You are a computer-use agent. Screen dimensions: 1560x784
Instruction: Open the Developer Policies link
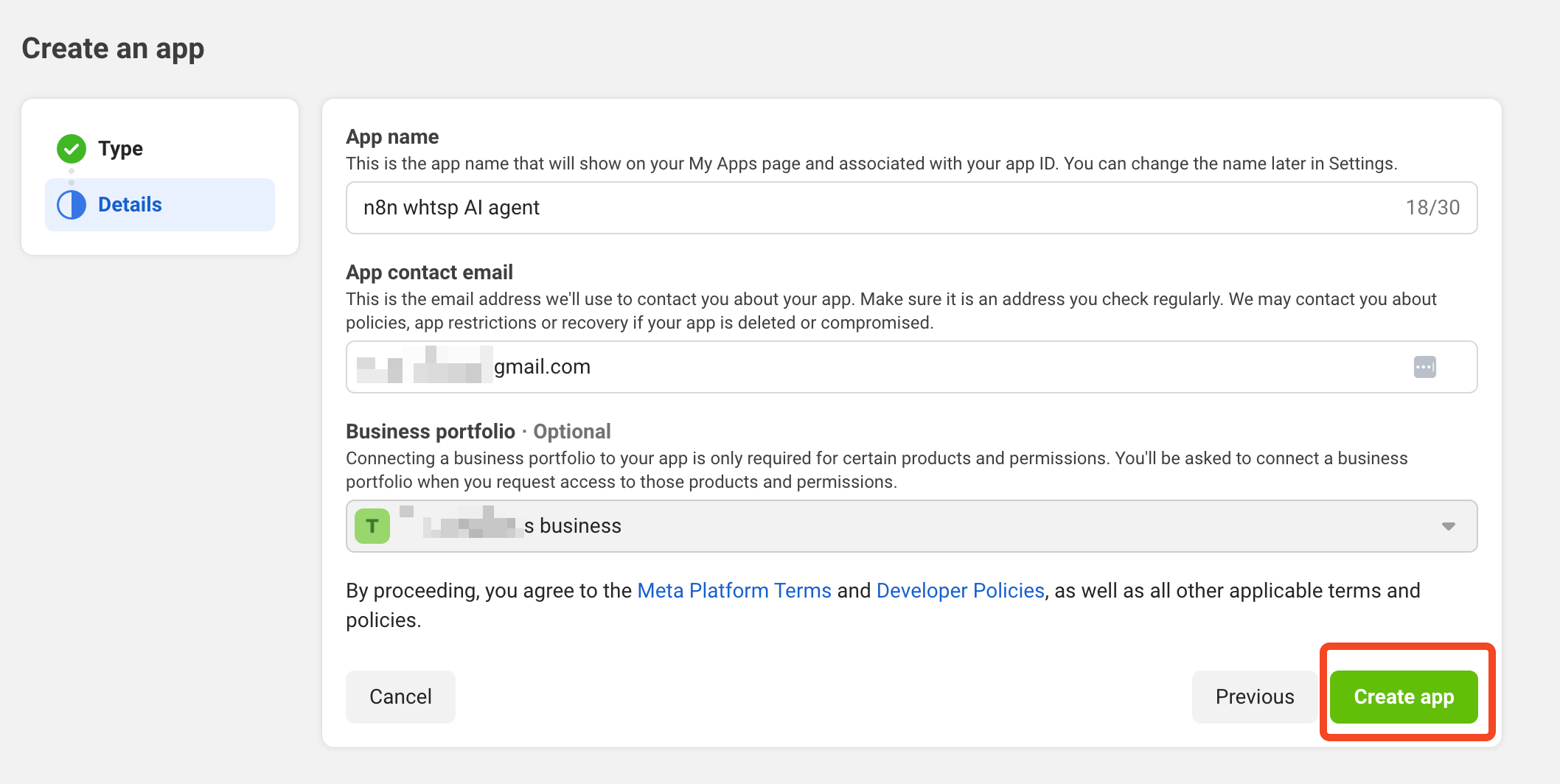[960, 591]
